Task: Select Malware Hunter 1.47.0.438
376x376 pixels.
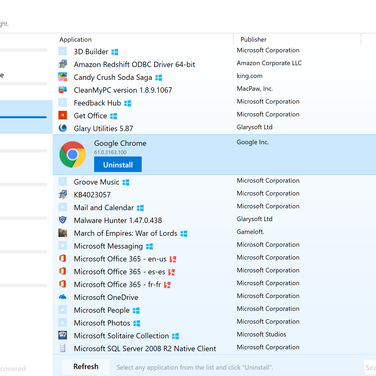Action: [118, 220]
